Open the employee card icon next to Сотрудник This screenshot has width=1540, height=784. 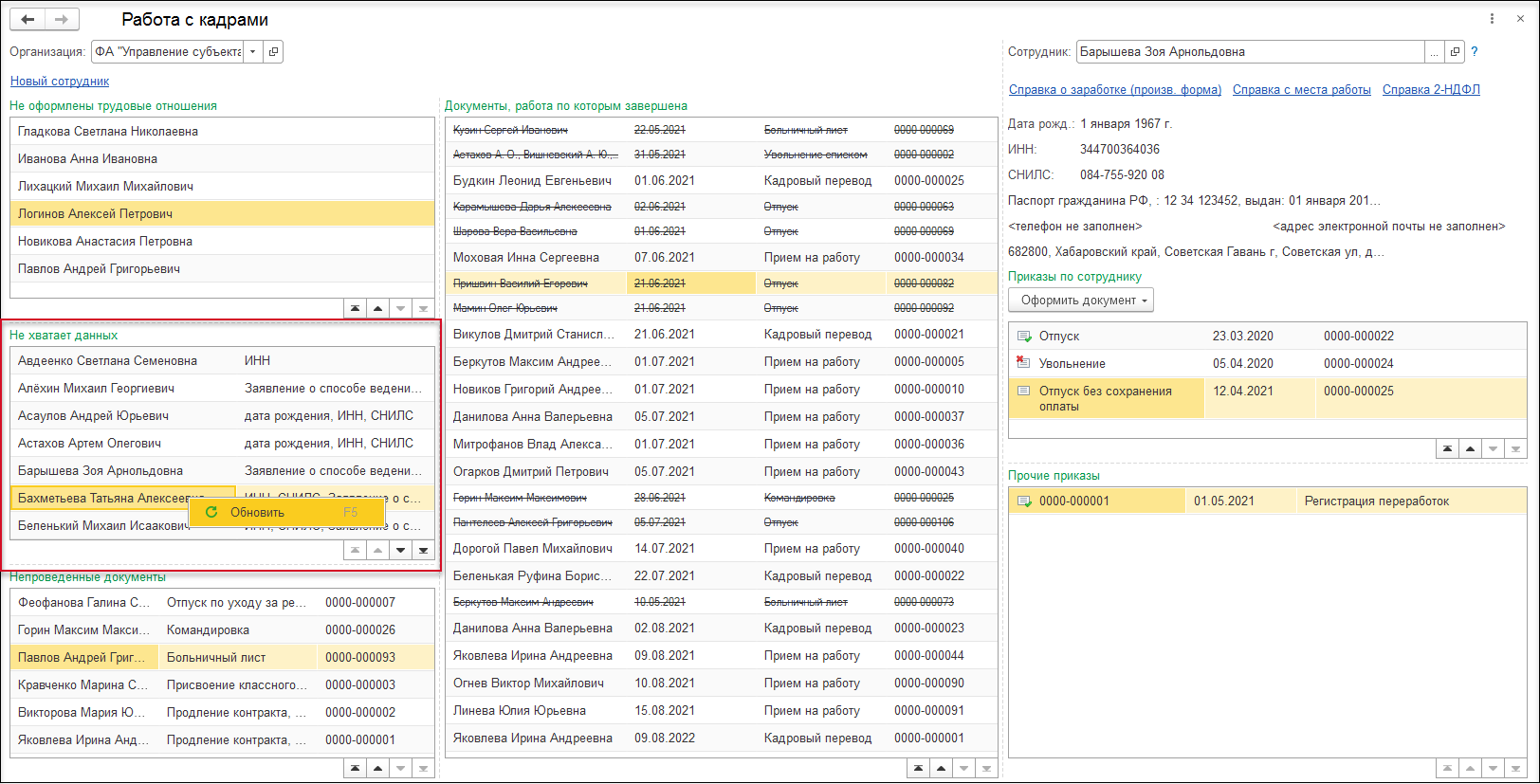(1455, 52)
